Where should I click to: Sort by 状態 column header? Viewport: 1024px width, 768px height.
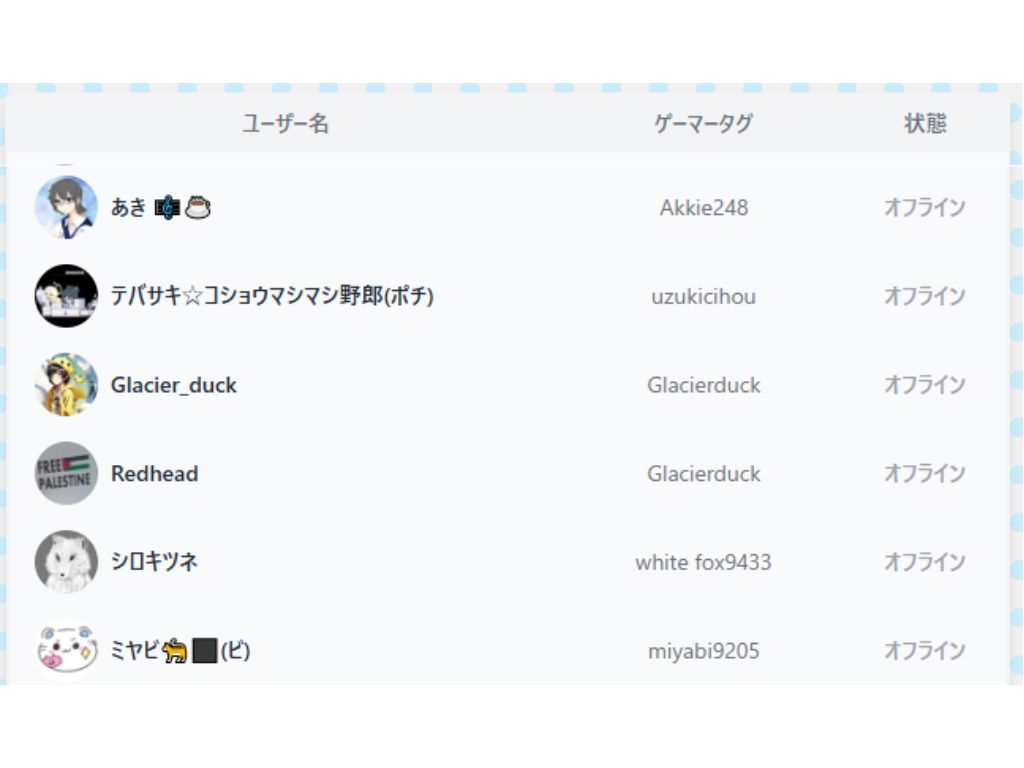[925, 124]
